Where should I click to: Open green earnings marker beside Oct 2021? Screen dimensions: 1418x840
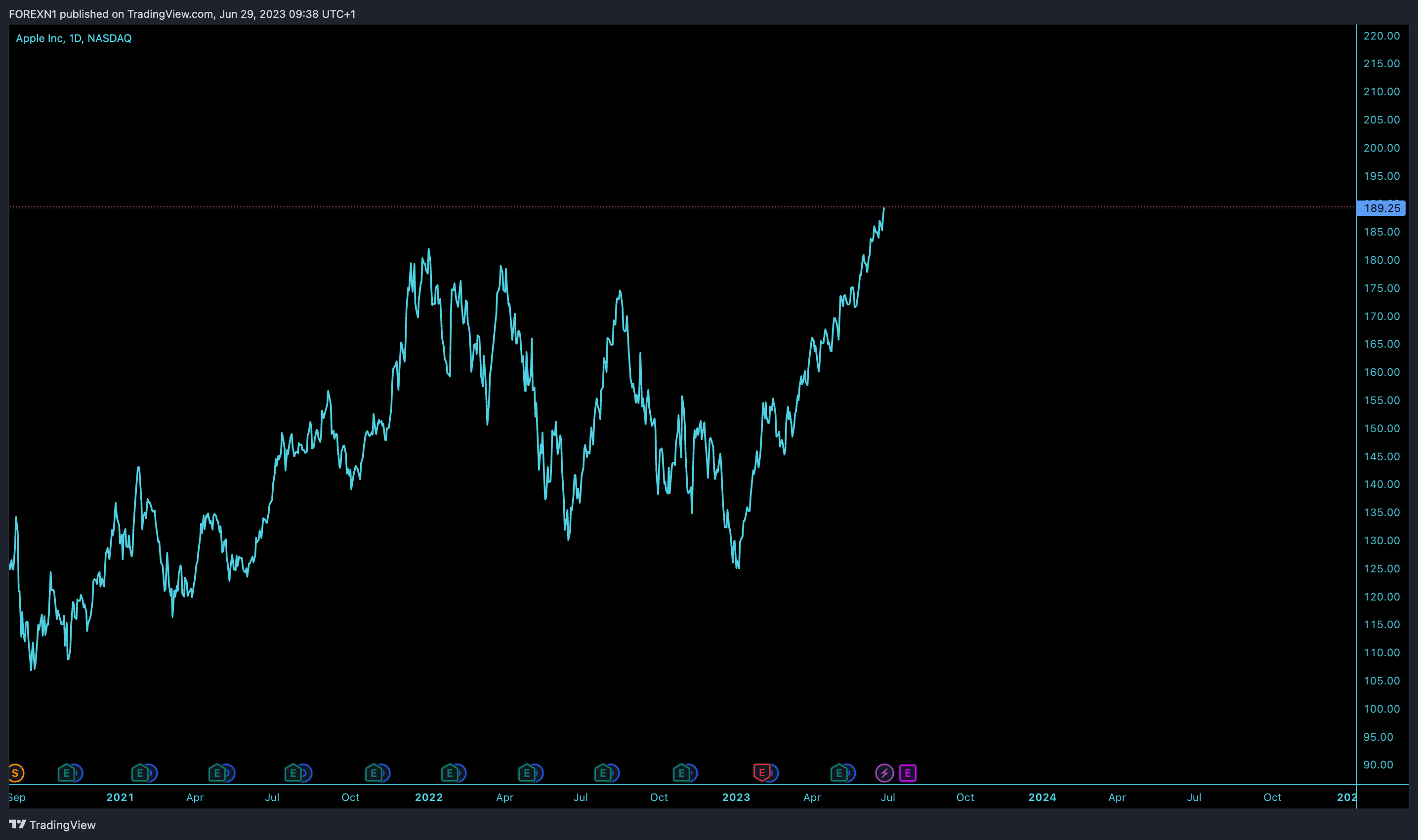point(373,773)
